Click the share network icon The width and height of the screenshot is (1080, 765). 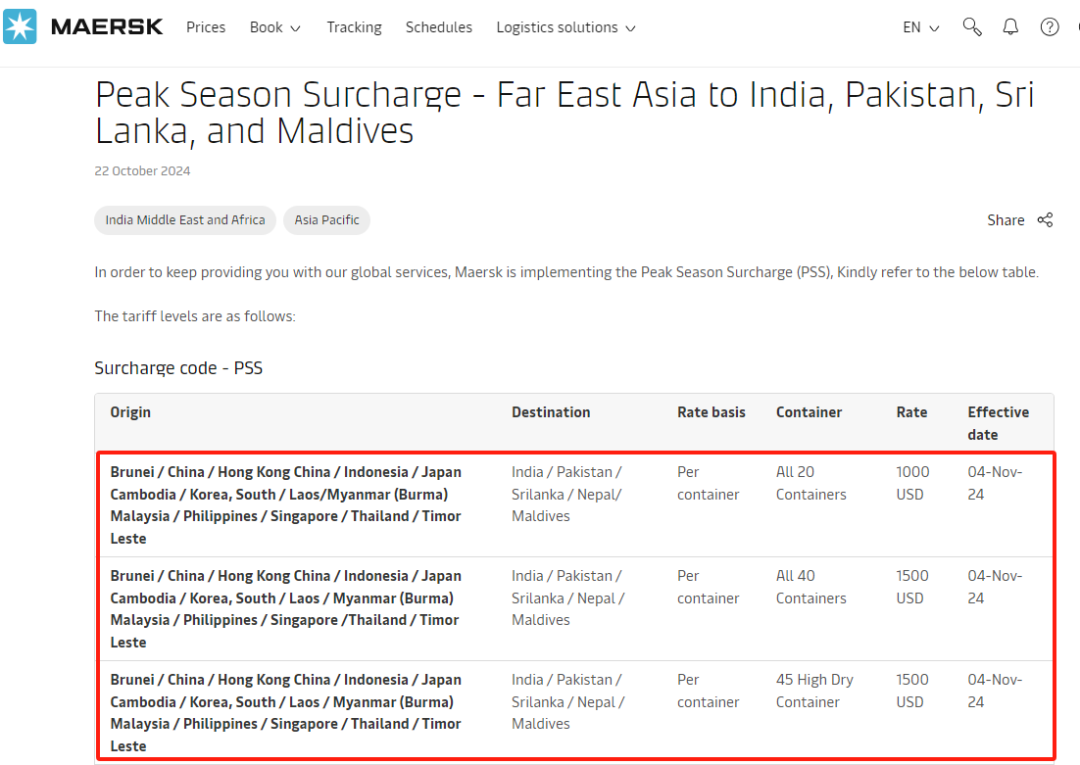[x=1045, y=220]
